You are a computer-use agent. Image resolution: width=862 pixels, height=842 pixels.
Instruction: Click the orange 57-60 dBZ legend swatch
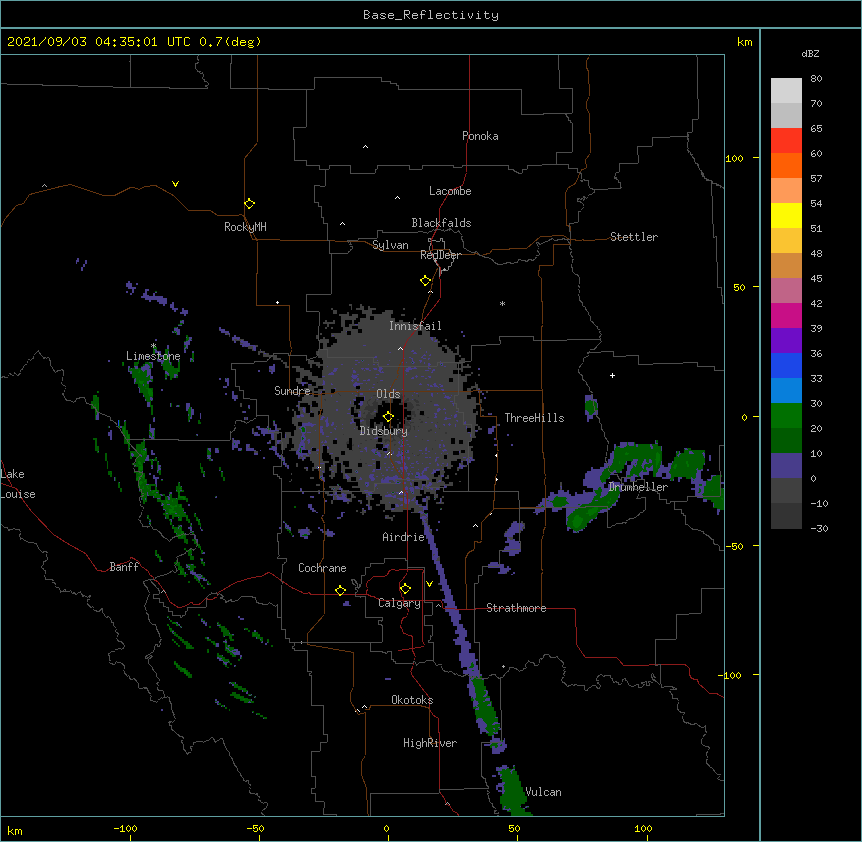tap(786, 165)
